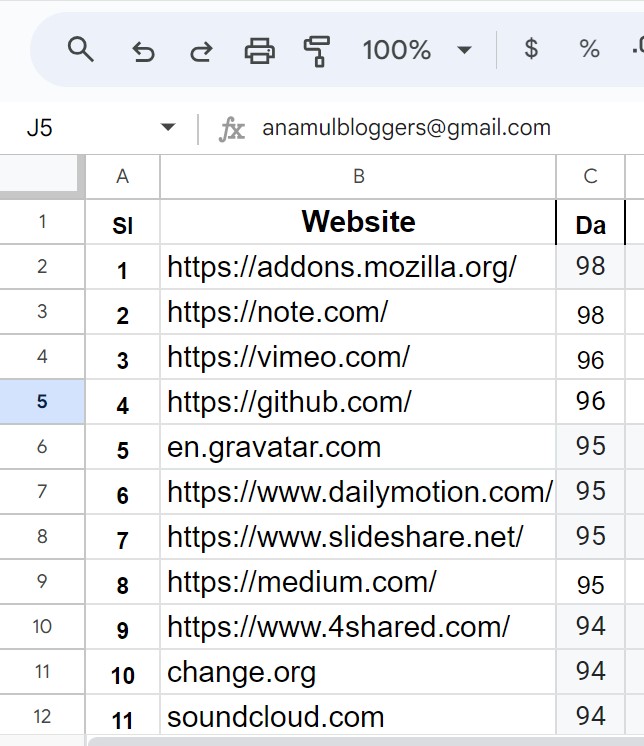Image resolution: width=644 pixels, height=746 pixels.
Task: Print the spreadsheet
Action: click(x=259, y=50)
